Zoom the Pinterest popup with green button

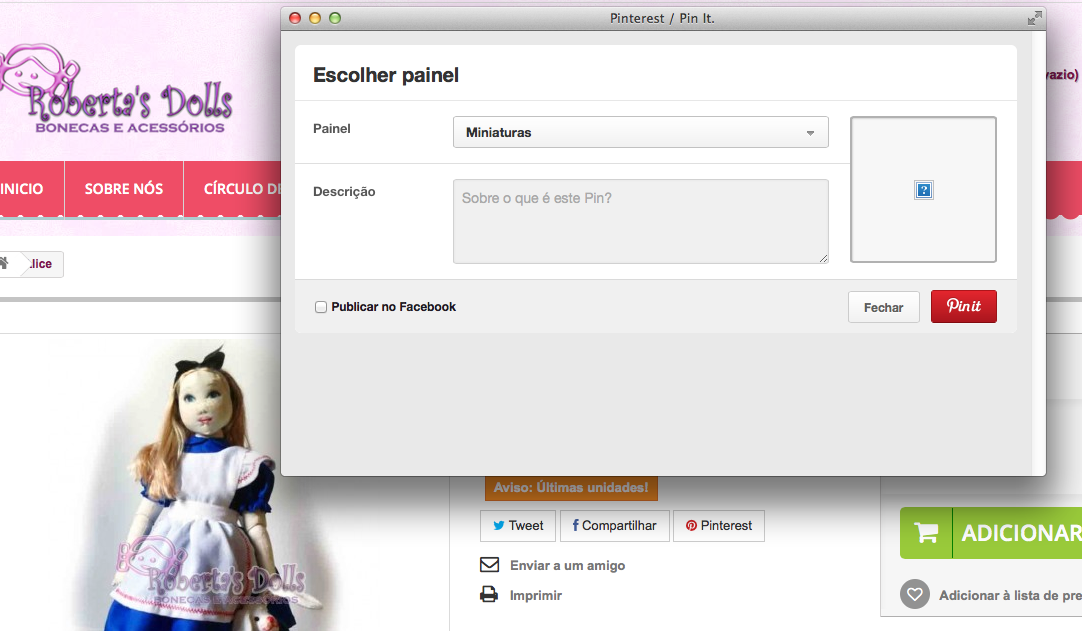coord(335,18)
